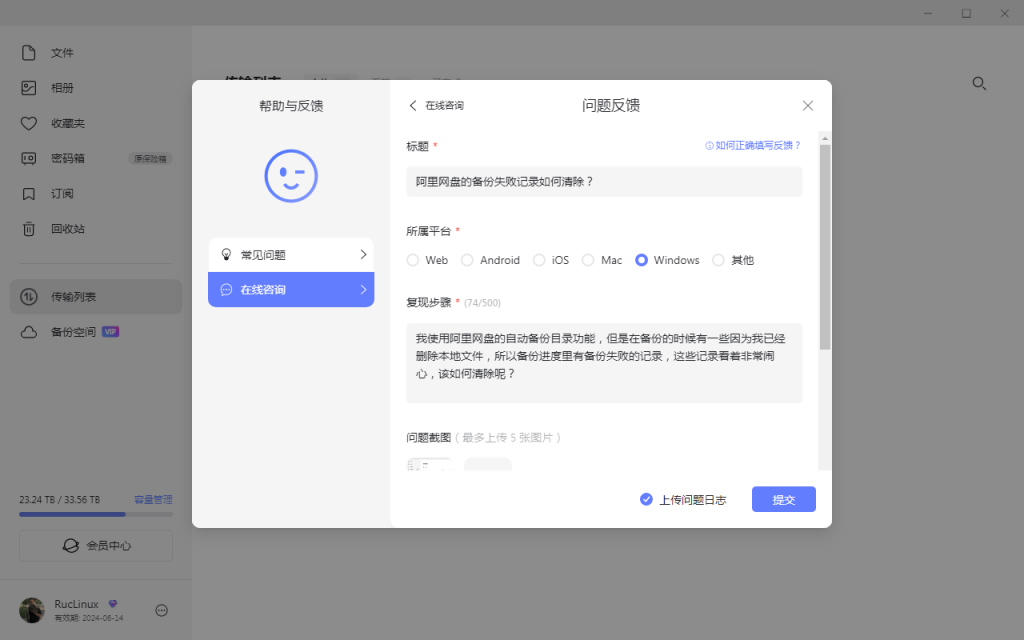Open the 如何正确填写反馈 help link

753,146
